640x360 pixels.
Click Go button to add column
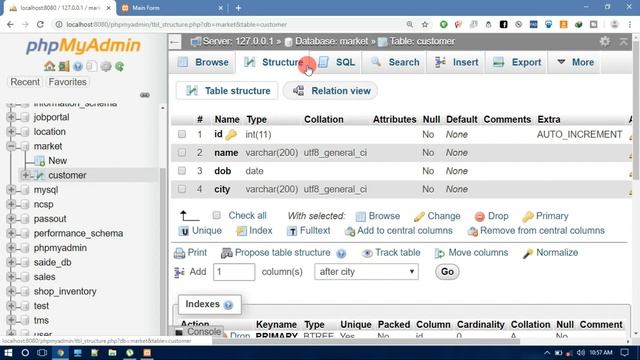[447, 272]
